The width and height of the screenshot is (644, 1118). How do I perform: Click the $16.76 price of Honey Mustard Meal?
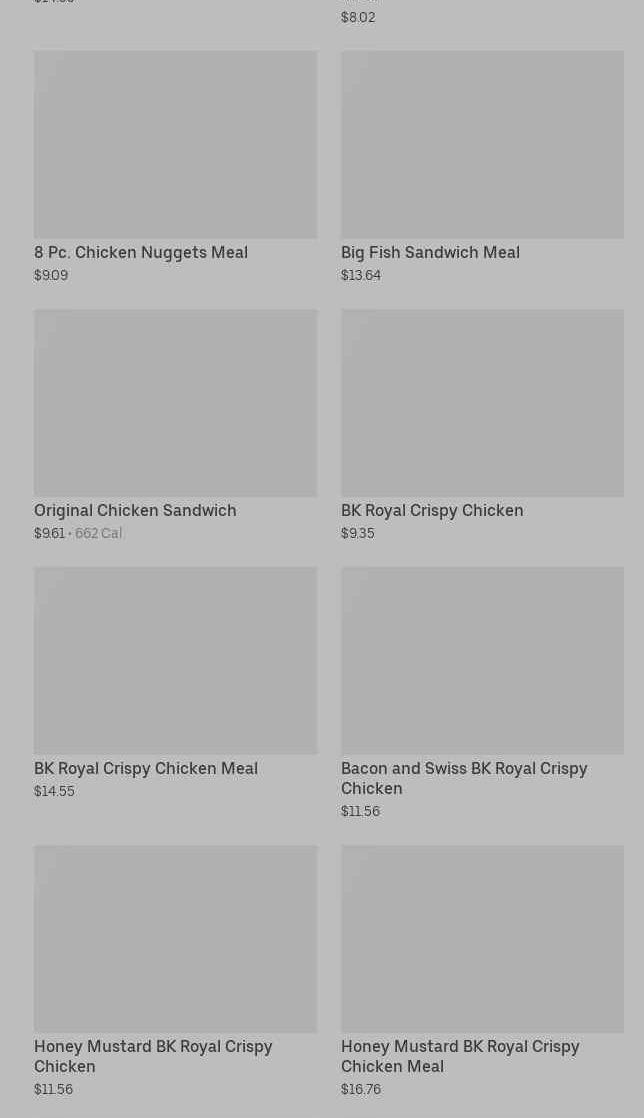click(x=361, y=1089)
